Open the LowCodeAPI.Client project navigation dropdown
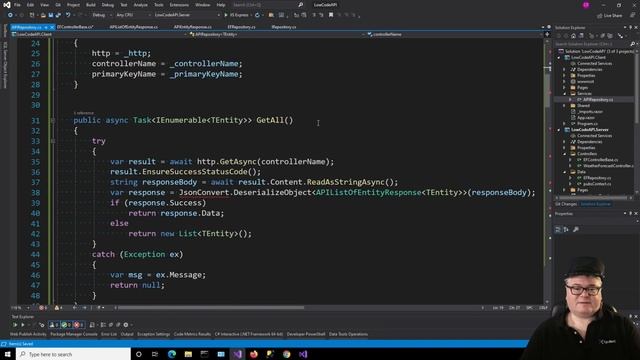 99,35
